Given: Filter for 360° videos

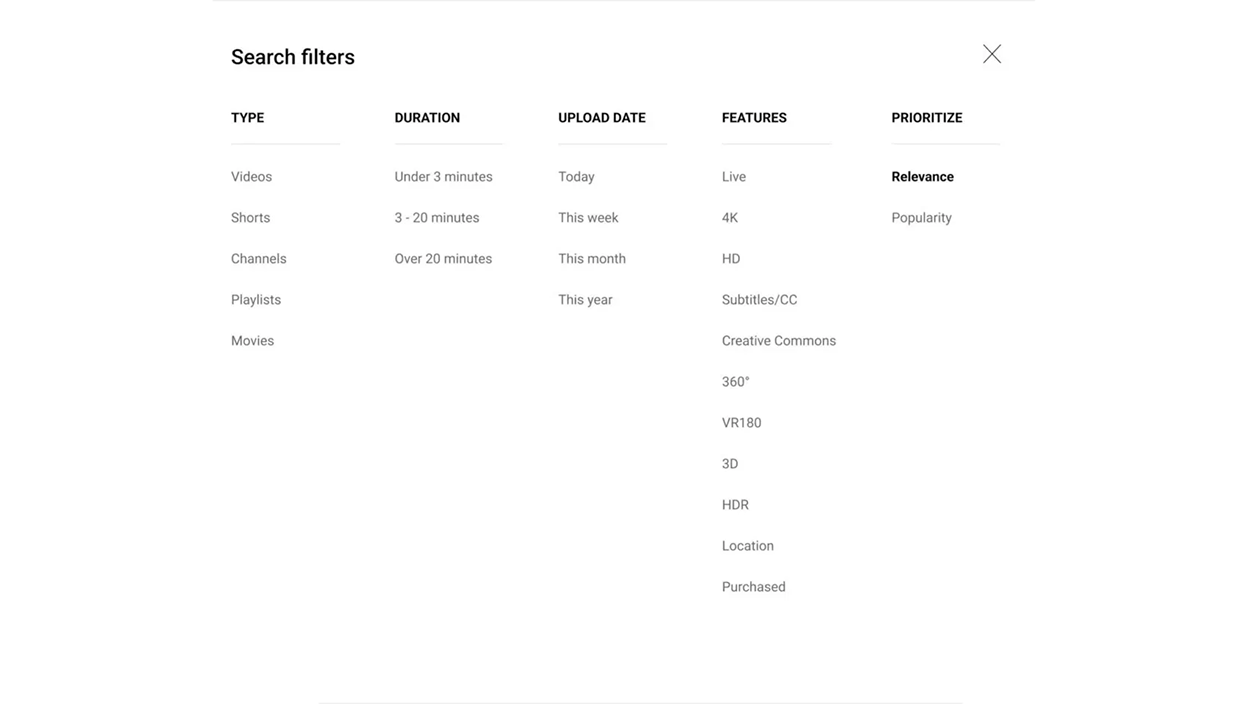Looking at the screenshot, I should pyautogui.click(x=735, y=380).
